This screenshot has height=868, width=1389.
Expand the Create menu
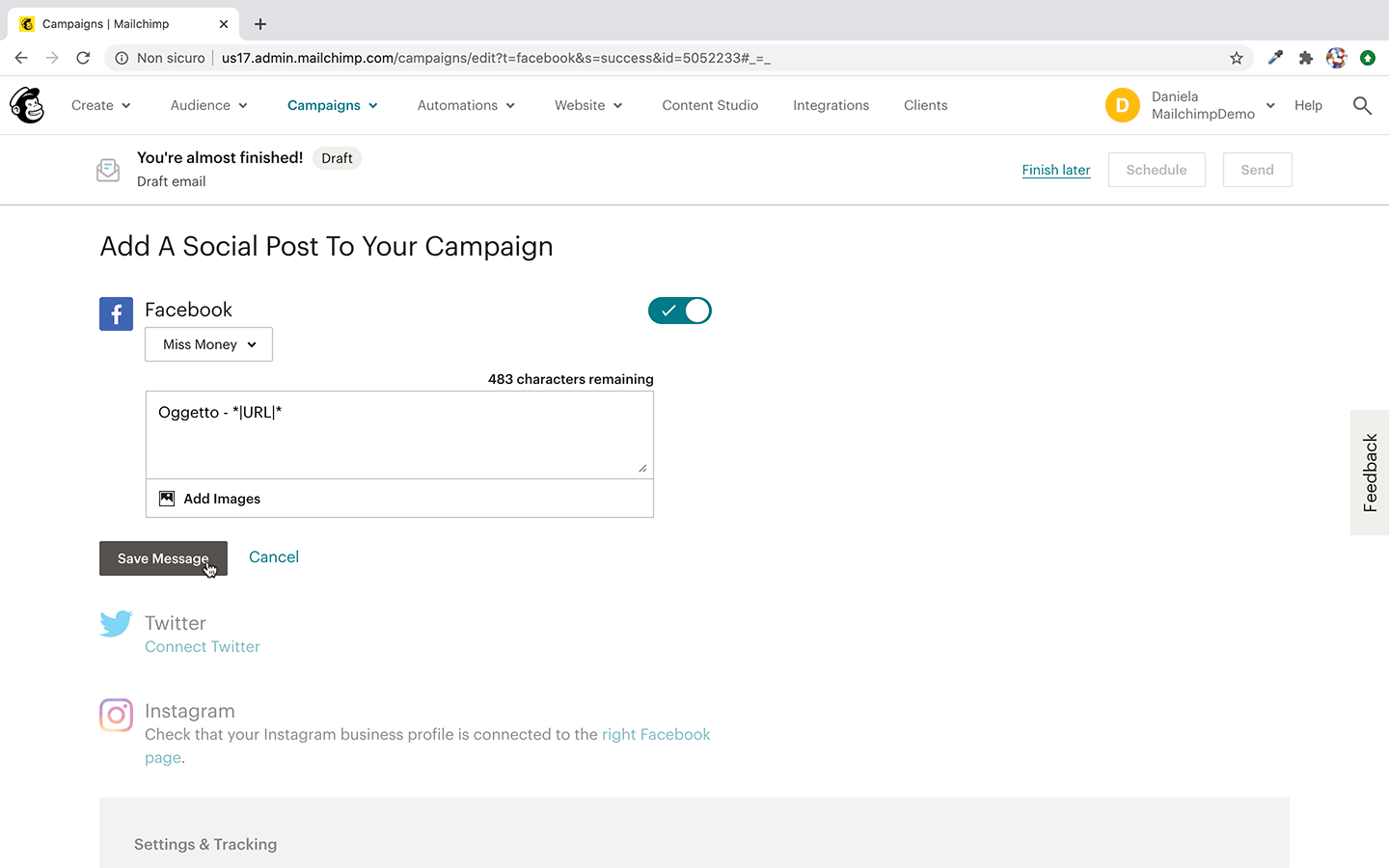coord(100,105)
